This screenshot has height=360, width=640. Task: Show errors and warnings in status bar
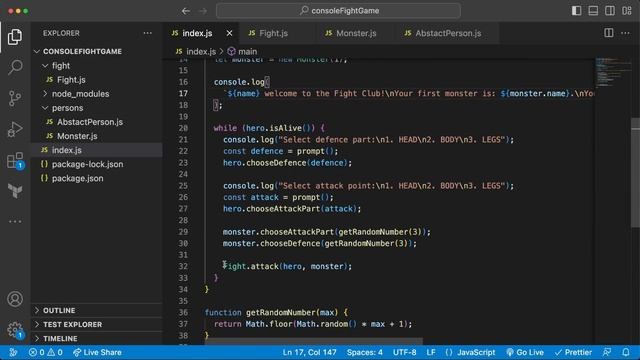(x=46, y=352)
